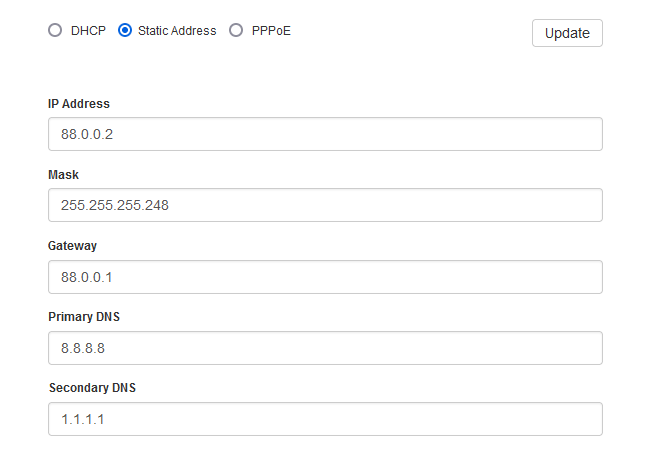Click the "Secondary DNS" field label

pos(92,387)
